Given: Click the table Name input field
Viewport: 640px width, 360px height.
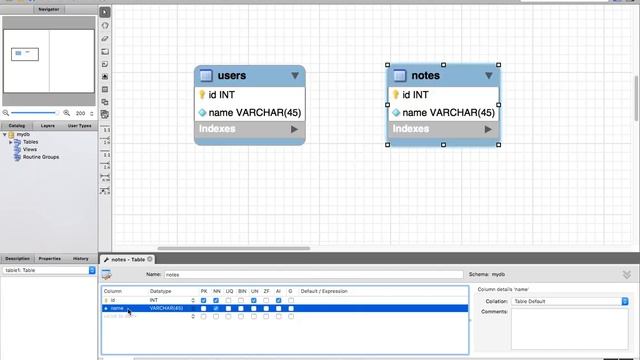Looking at the screenshot, I should pyautogui.click(x=313, y=275).
